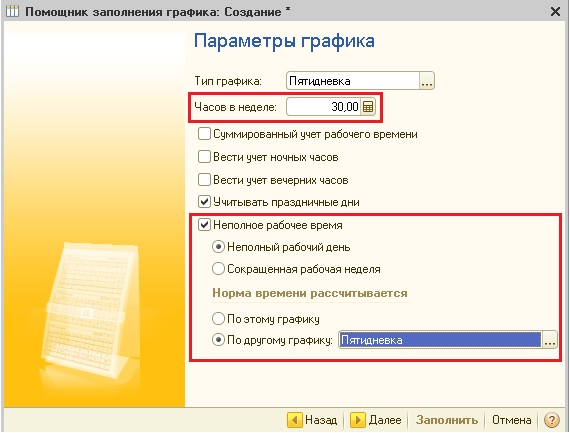This screenshot has width=570, height=433.
Task: Select Сокращенная рабочая неделя option
Action: point(218,269)
